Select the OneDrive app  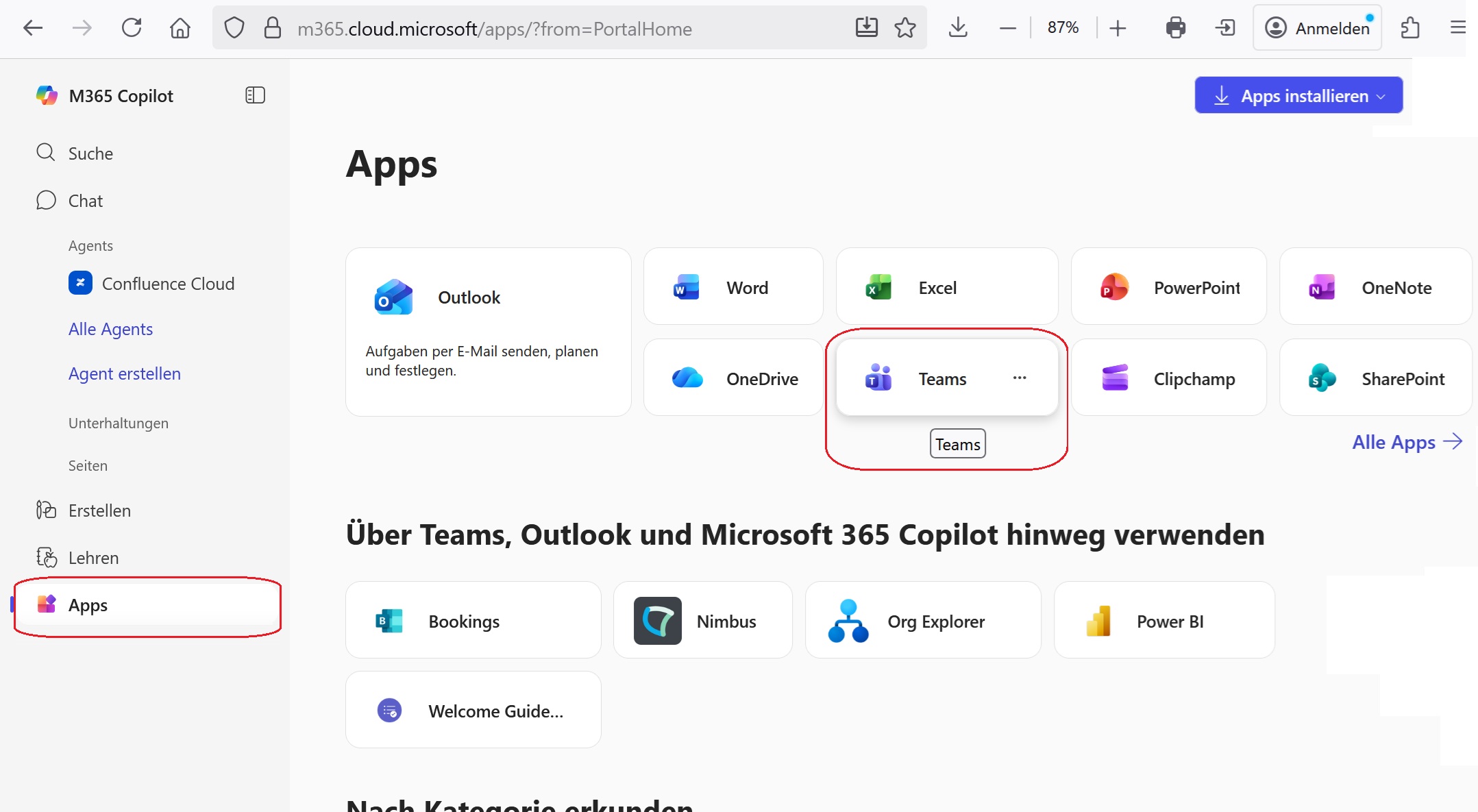pos(732,378)
